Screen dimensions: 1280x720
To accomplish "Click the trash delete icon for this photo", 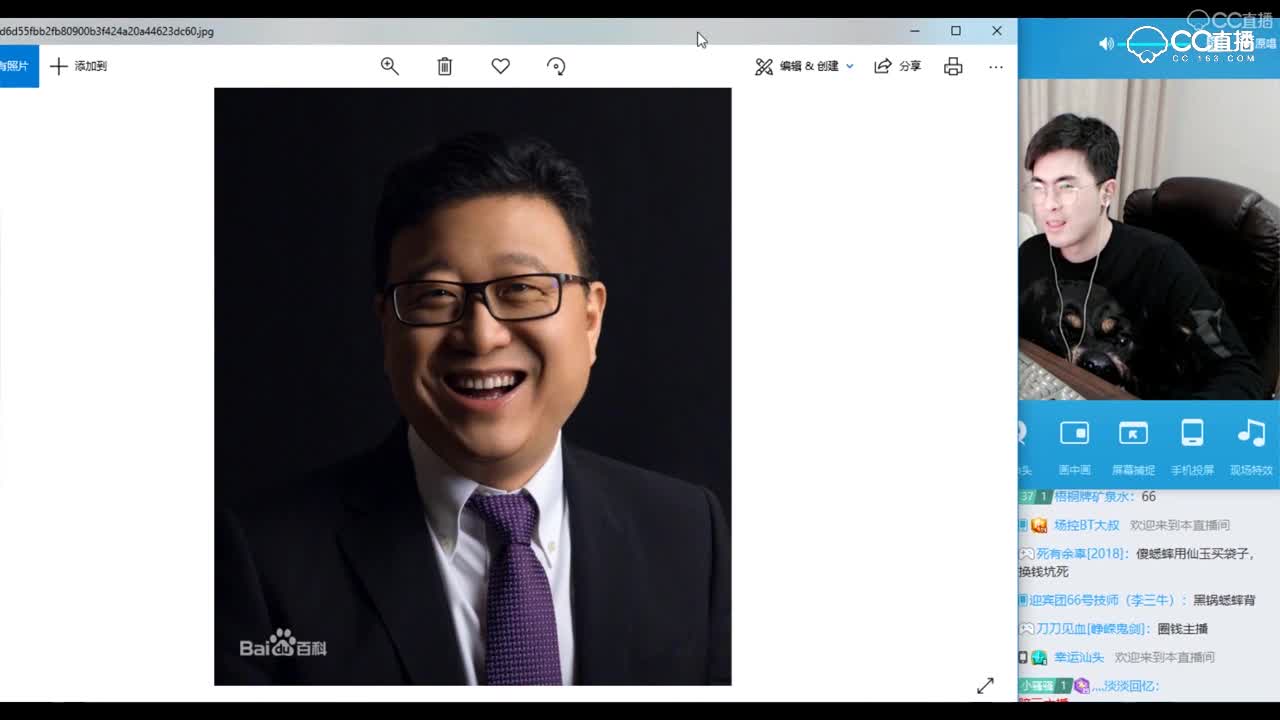I will (444, 66).
